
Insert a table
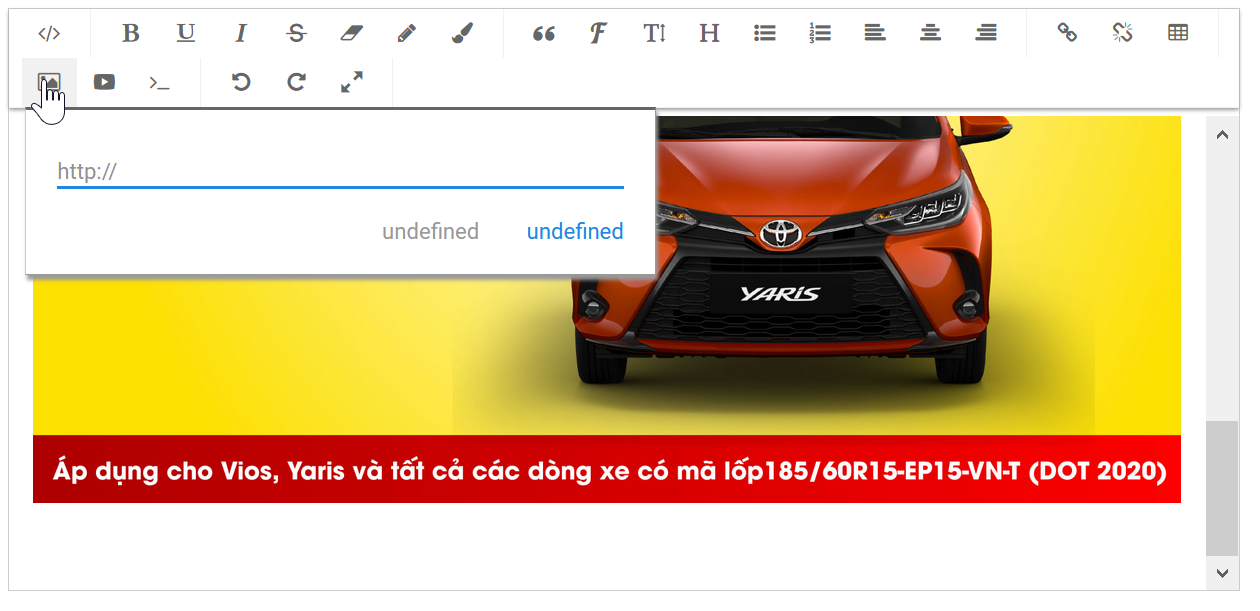pos(1178,33)
